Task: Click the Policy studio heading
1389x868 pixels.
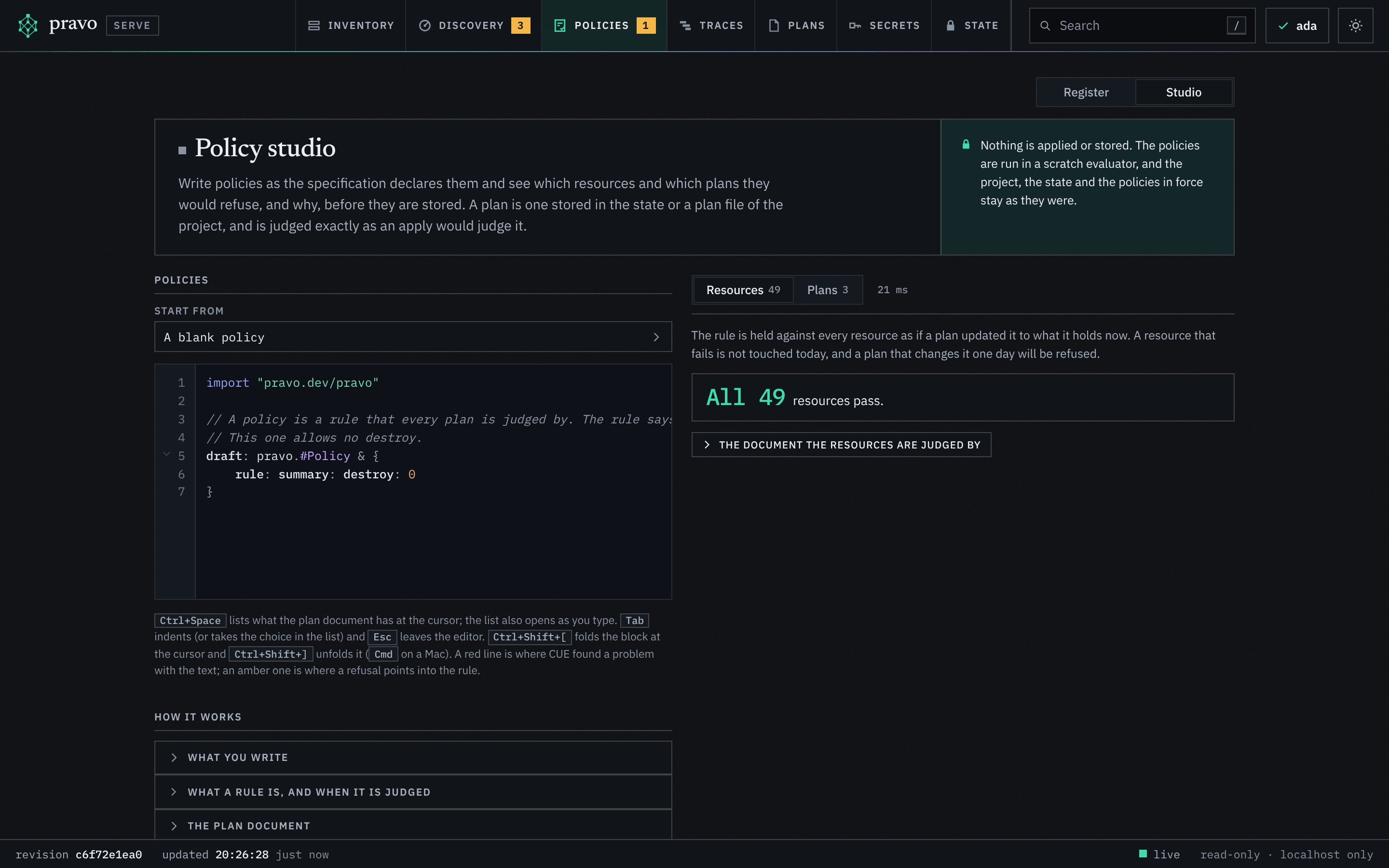Action: pos(265,148)
